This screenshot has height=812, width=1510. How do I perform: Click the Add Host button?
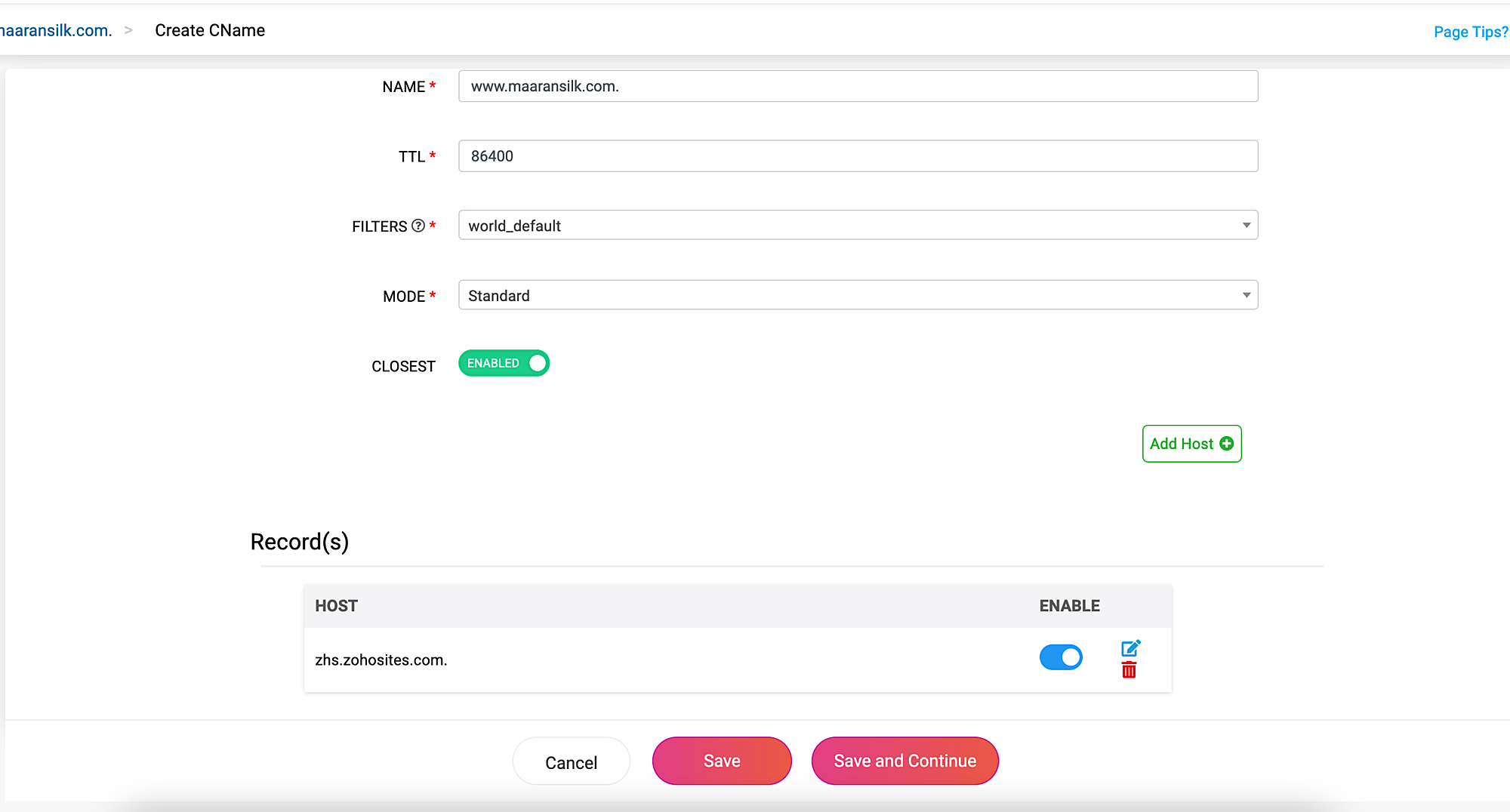pos(1191,444)
